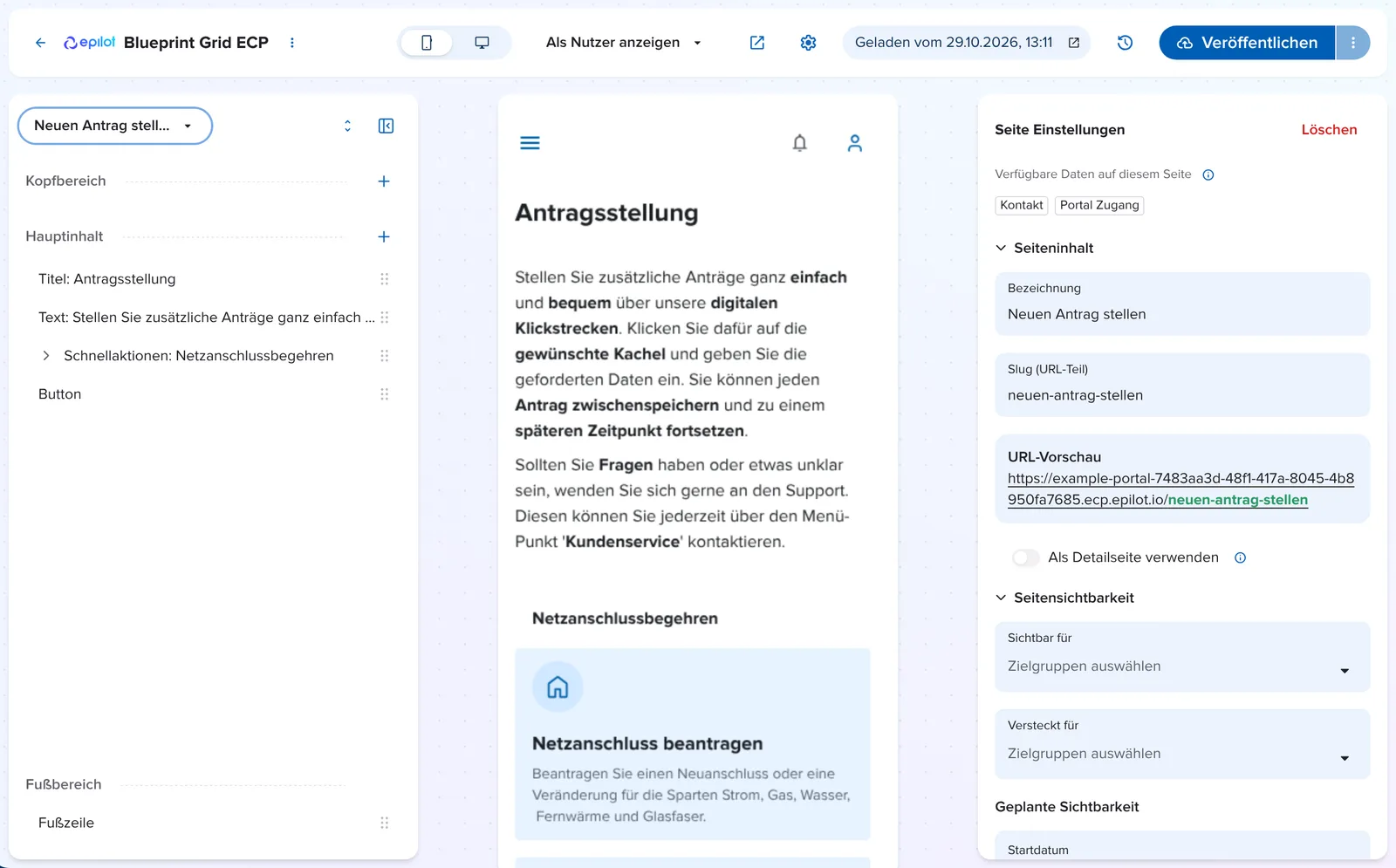Edit the Slug (URL-Teil) field
The width and height of the screenshot is (1396, 868).
1182,385
